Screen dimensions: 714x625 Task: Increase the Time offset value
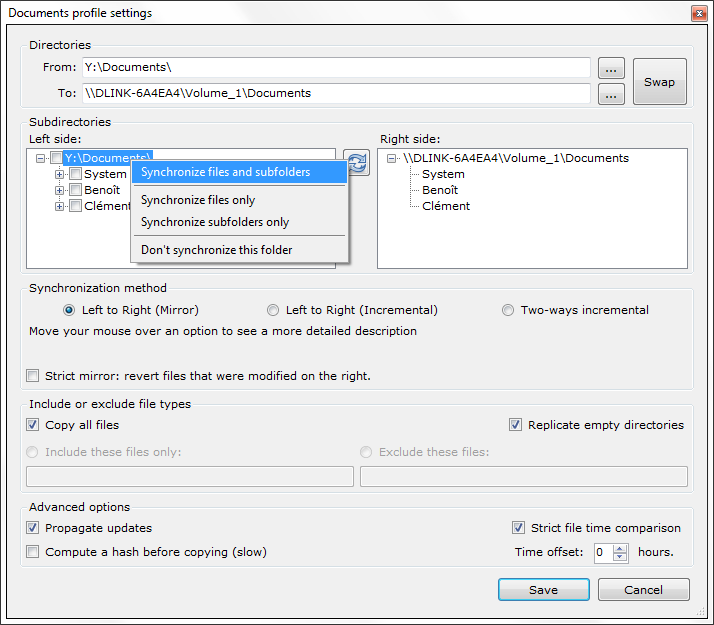click(620, 548)
